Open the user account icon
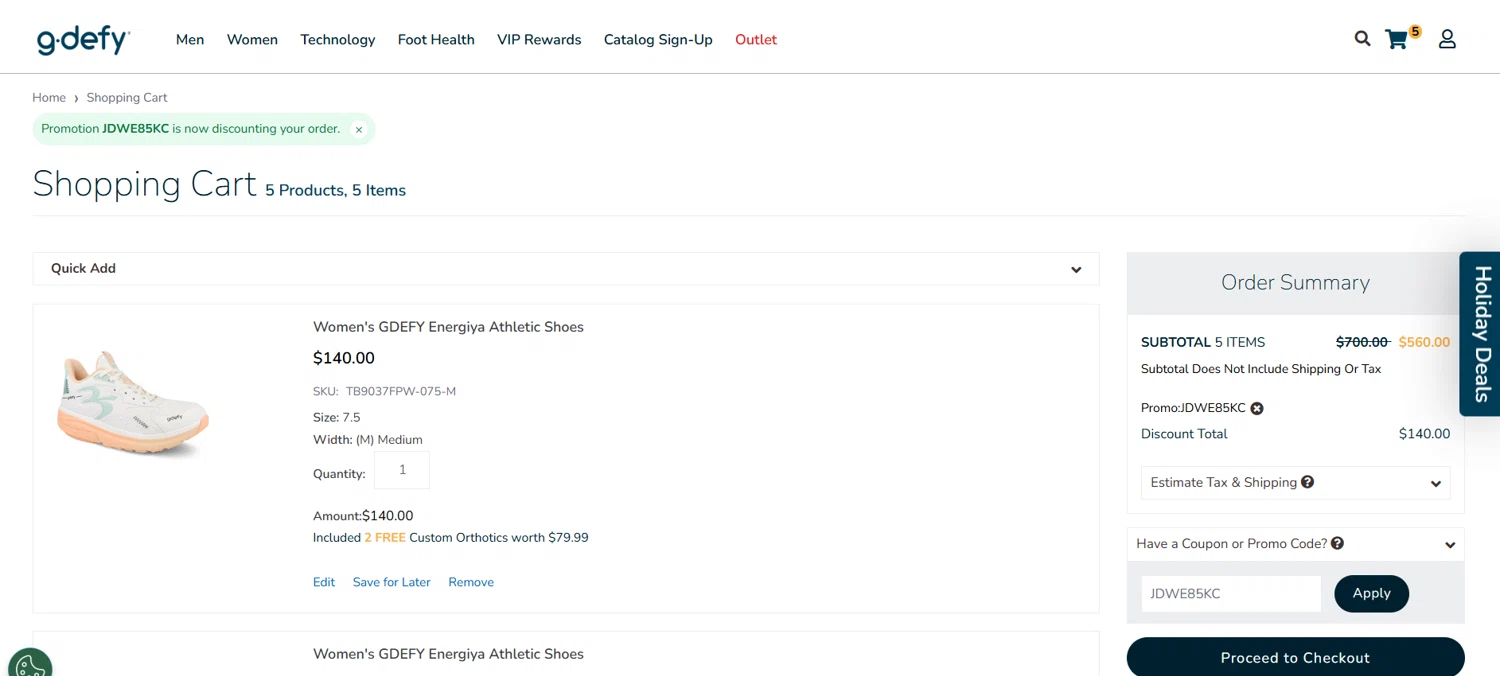The height and width of the screenshot is (676, 1500). (x=1447, y=39)
